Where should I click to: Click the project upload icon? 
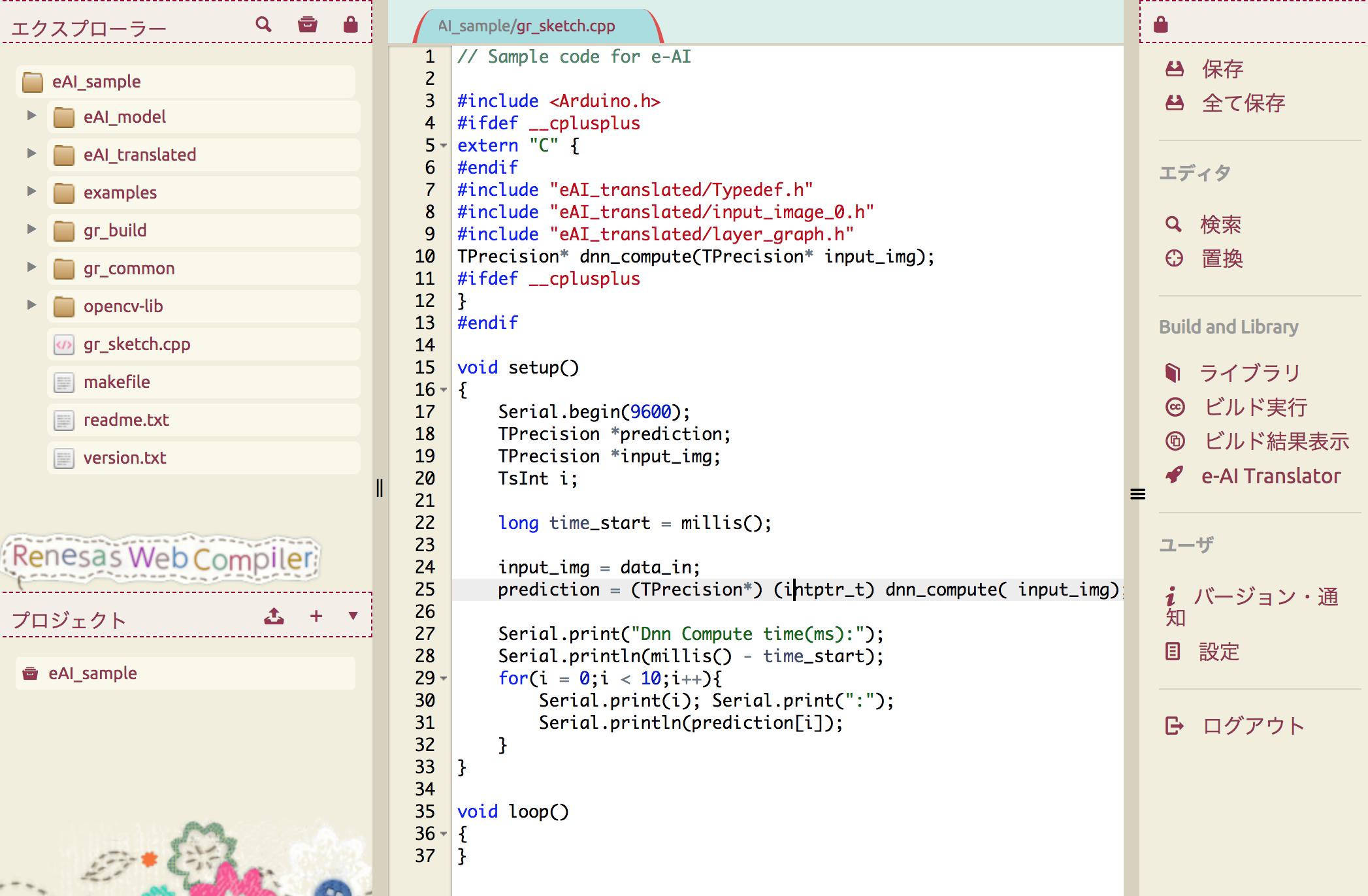point(274,616)
